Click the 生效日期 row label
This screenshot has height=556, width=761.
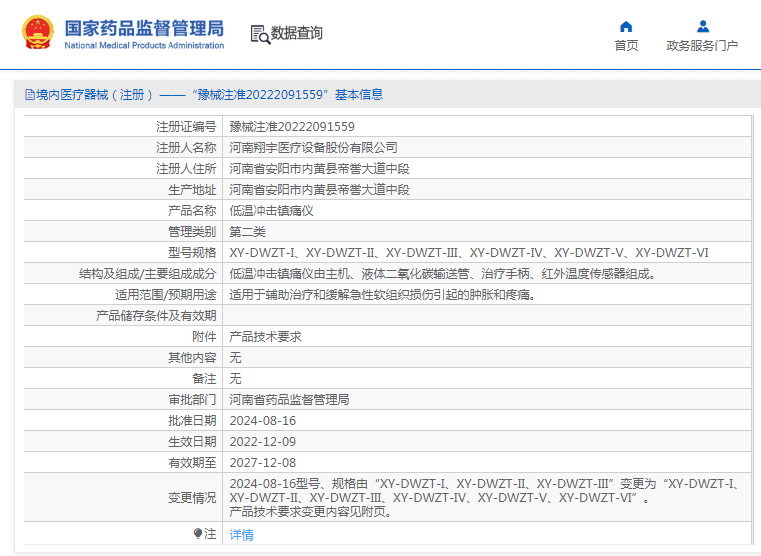point(192,442)
